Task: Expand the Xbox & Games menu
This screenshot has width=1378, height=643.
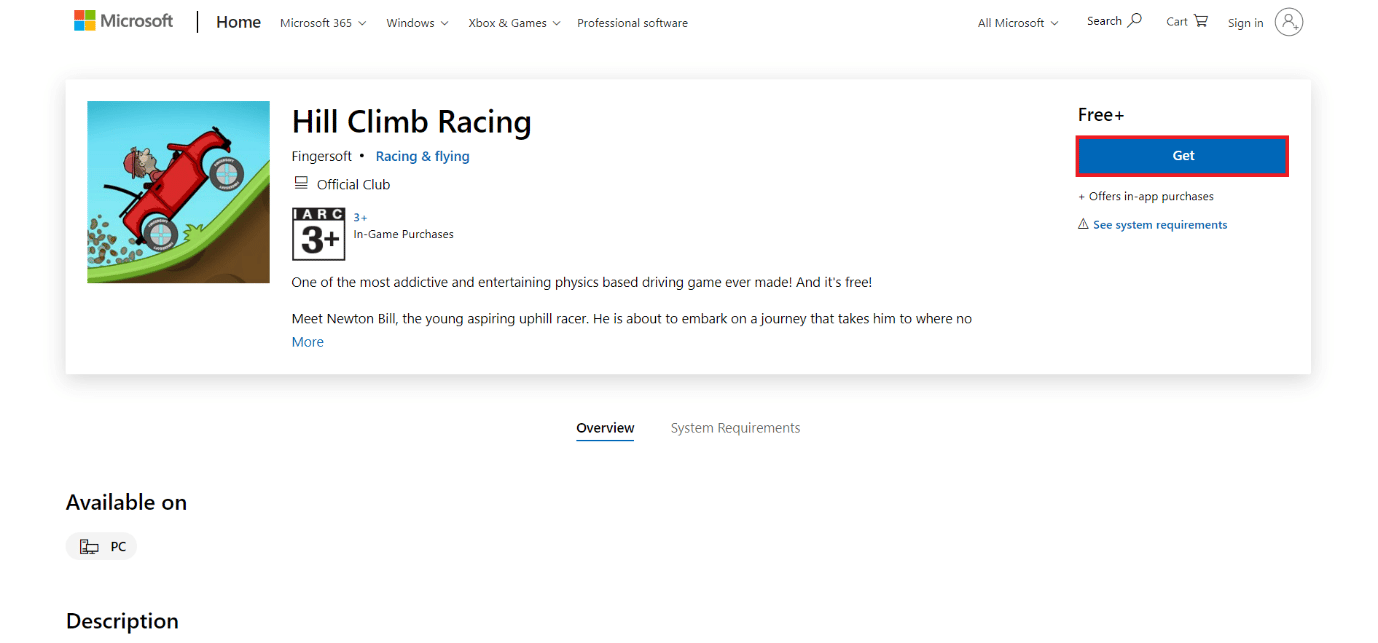Action: point(514,23)
